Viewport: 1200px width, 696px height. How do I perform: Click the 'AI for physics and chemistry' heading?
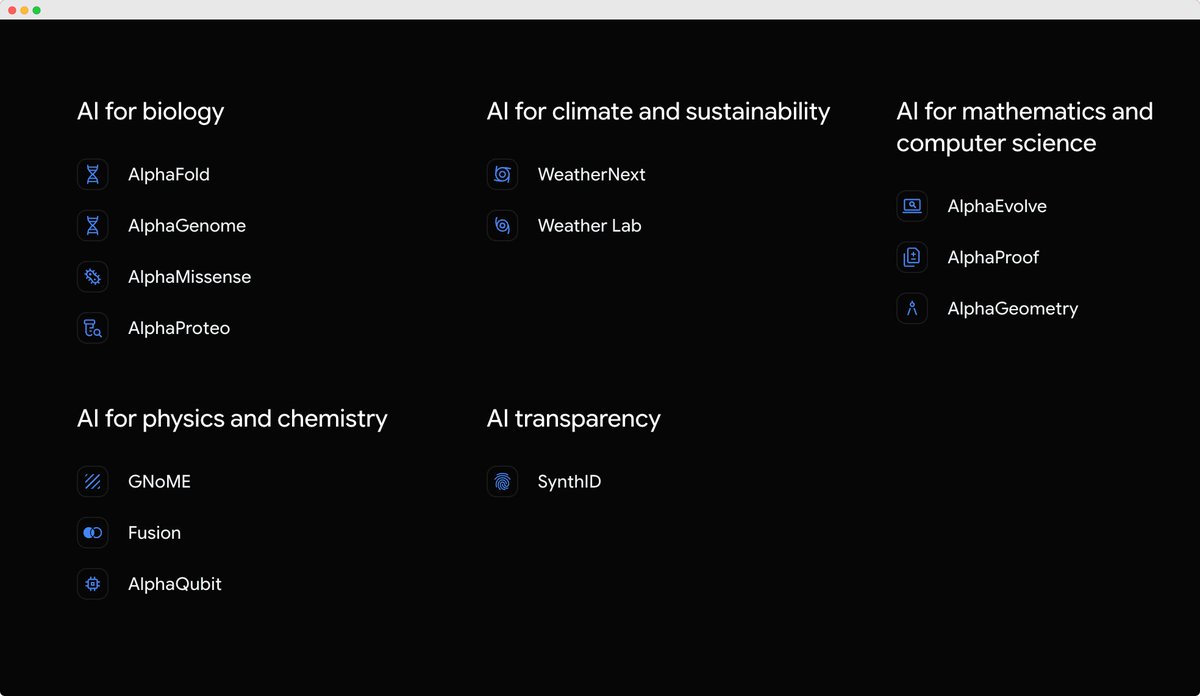232,418
